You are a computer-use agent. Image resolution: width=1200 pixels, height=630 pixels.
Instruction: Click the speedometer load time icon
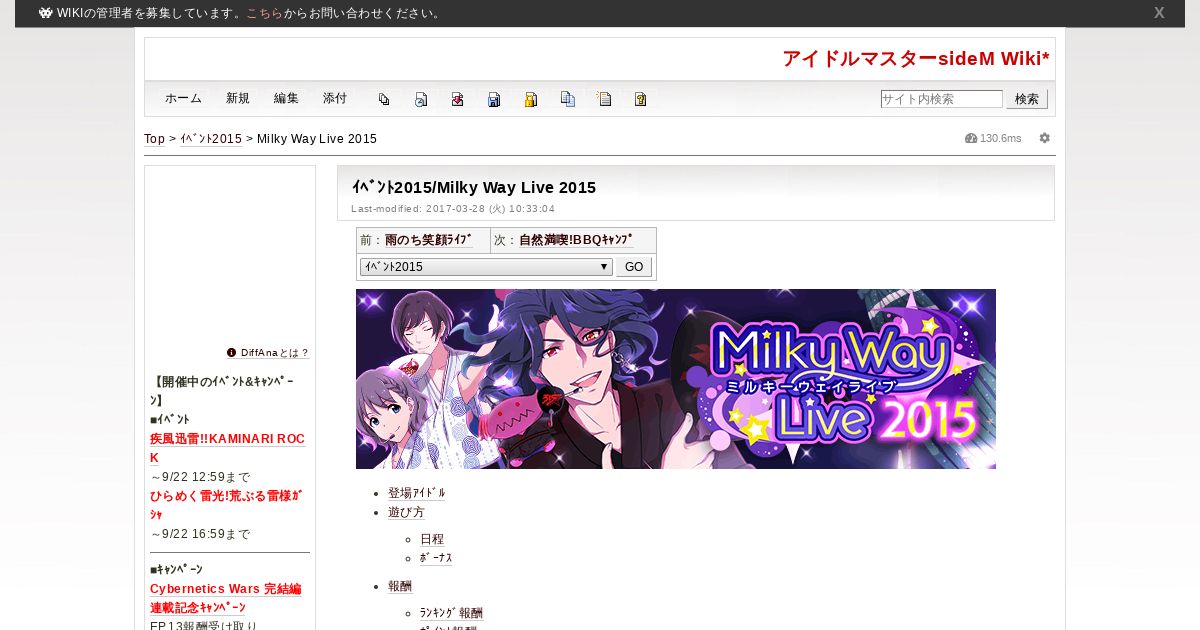[971, 138]
